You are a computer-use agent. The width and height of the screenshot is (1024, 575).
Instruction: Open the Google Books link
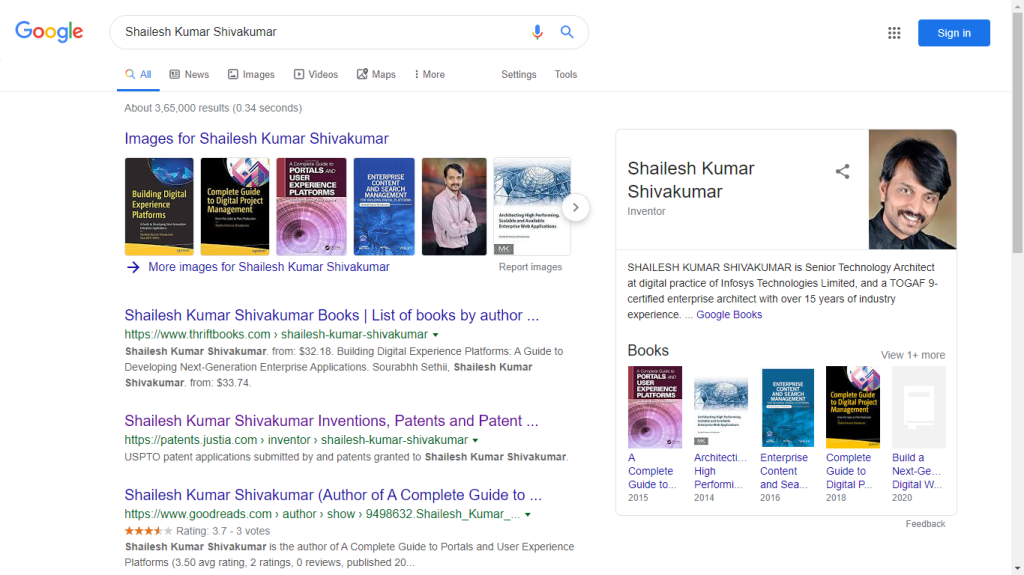(728, 314)
